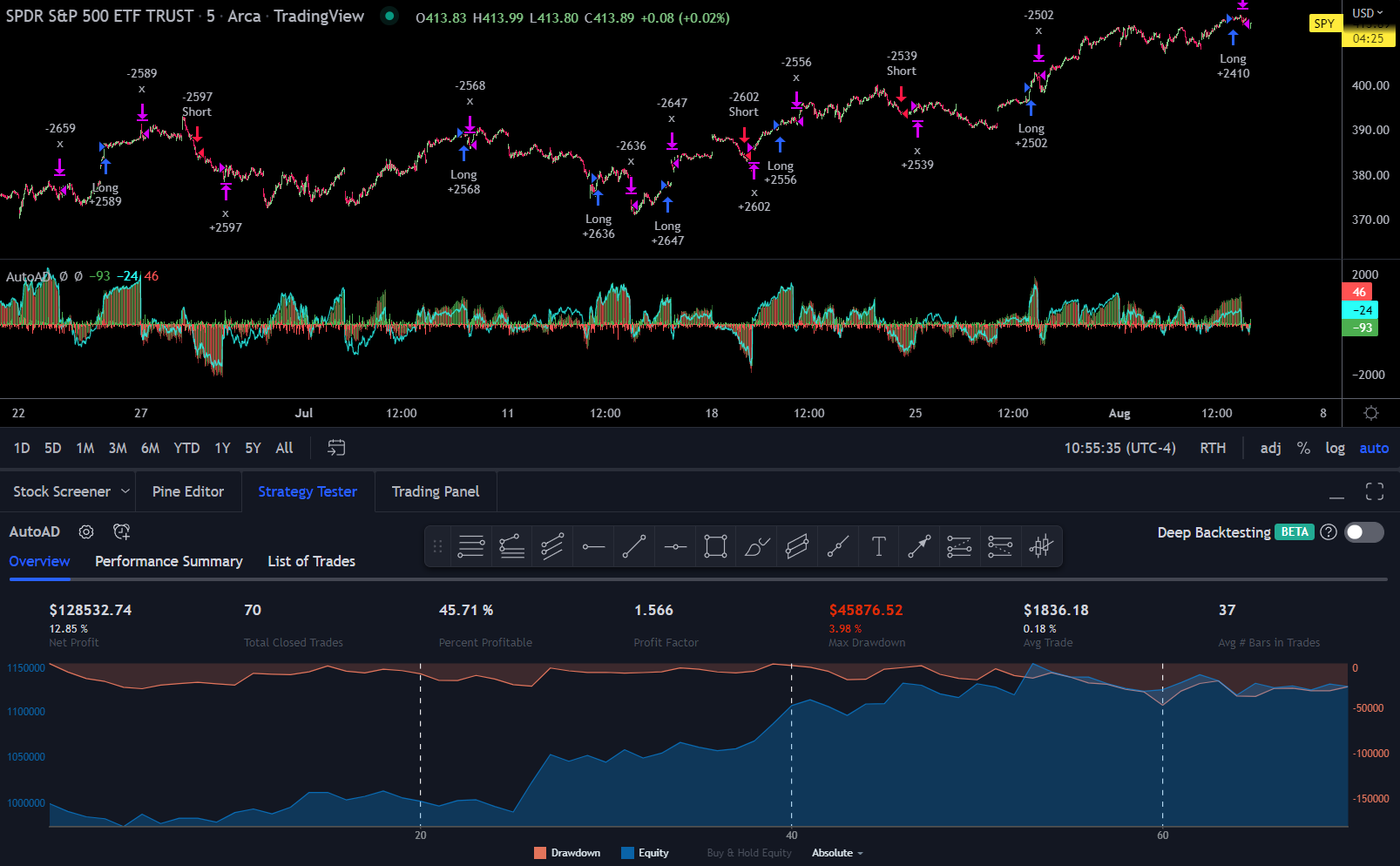Screen dimensions: 1400x866
Task: Maximize the Strategy Tester panel
Action: [x=1375, y=491]
